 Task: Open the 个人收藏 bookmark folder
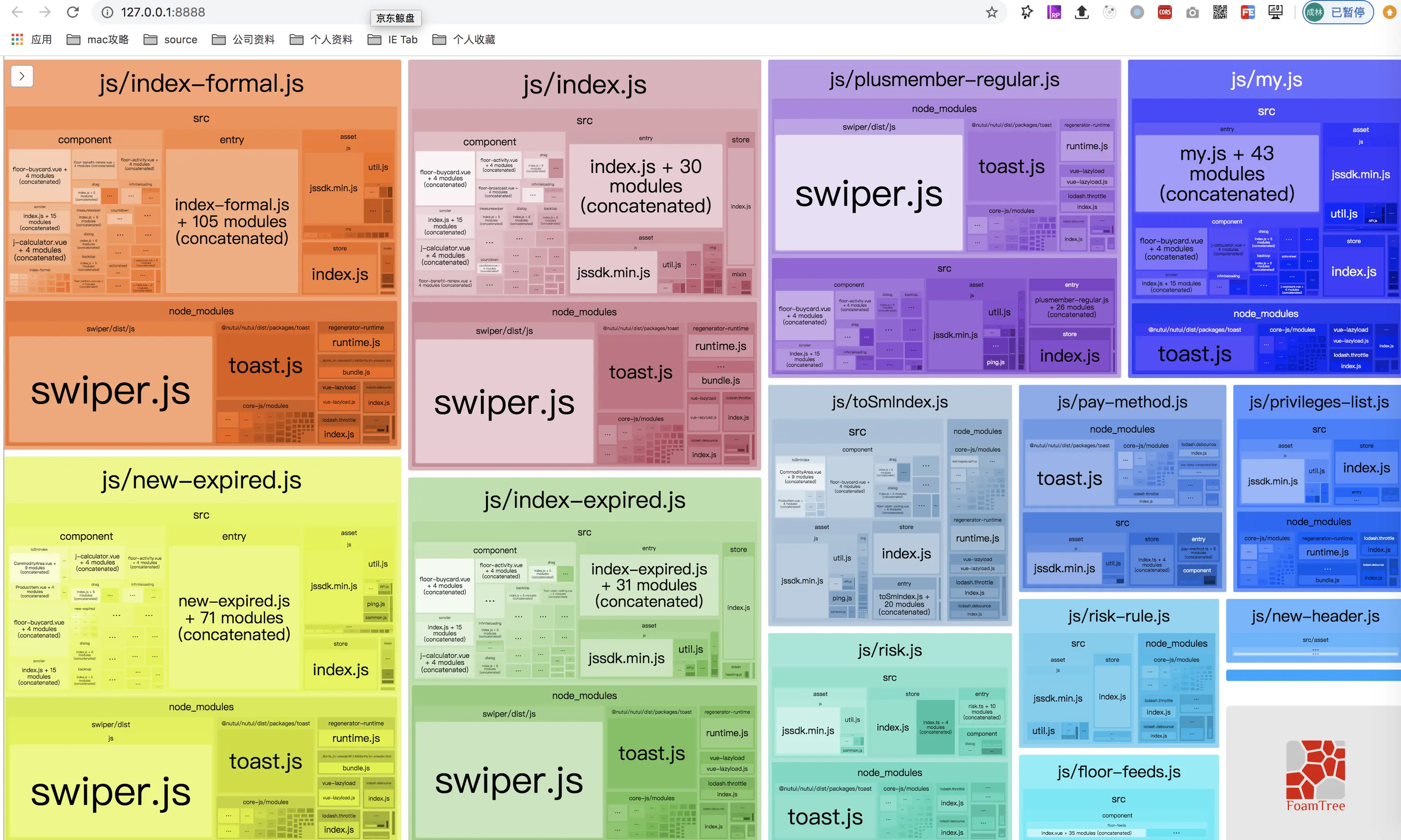463,40
